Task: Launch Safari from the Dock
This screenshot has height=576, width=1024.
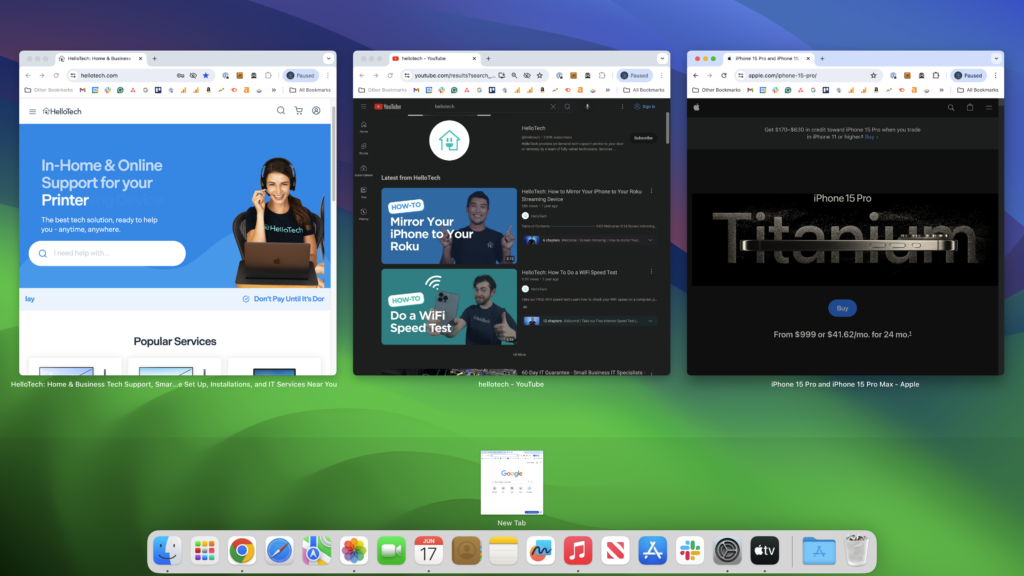Action: click(280, 550)
